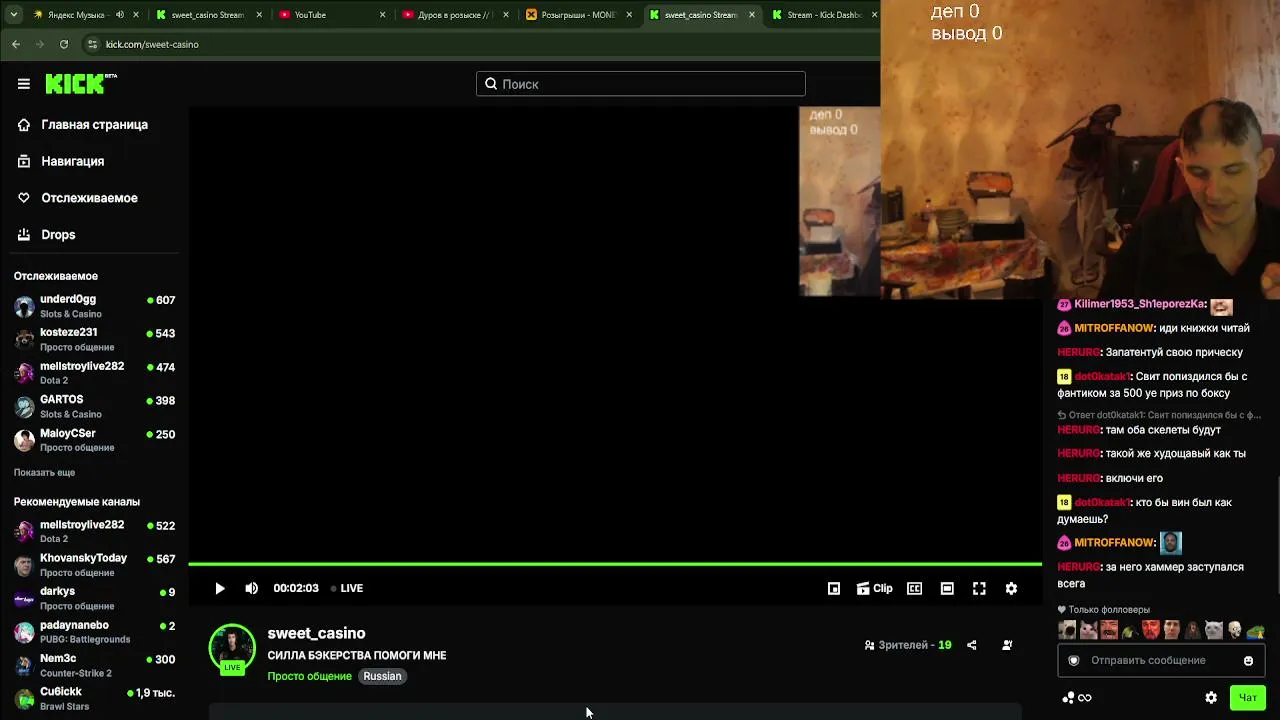Create a Clip of the stream
This screenshot has width=1280, height=720.
[x=875, y=589]
